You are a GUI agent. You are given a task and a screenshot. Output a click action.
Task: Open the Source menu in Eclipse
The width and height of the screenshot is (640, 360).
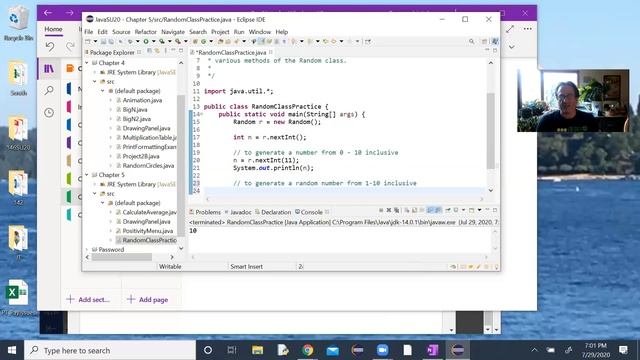(121, 32)
